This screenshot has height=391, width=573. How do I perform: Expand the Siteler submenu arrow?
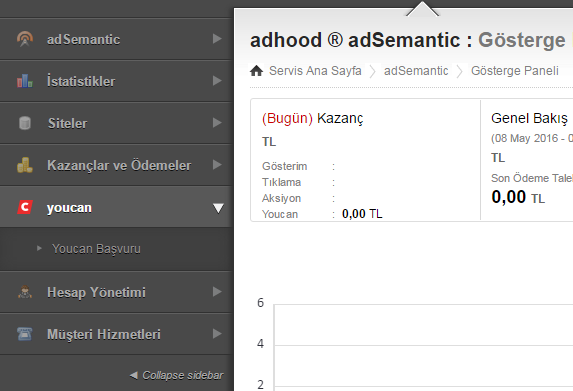(217, 122)
